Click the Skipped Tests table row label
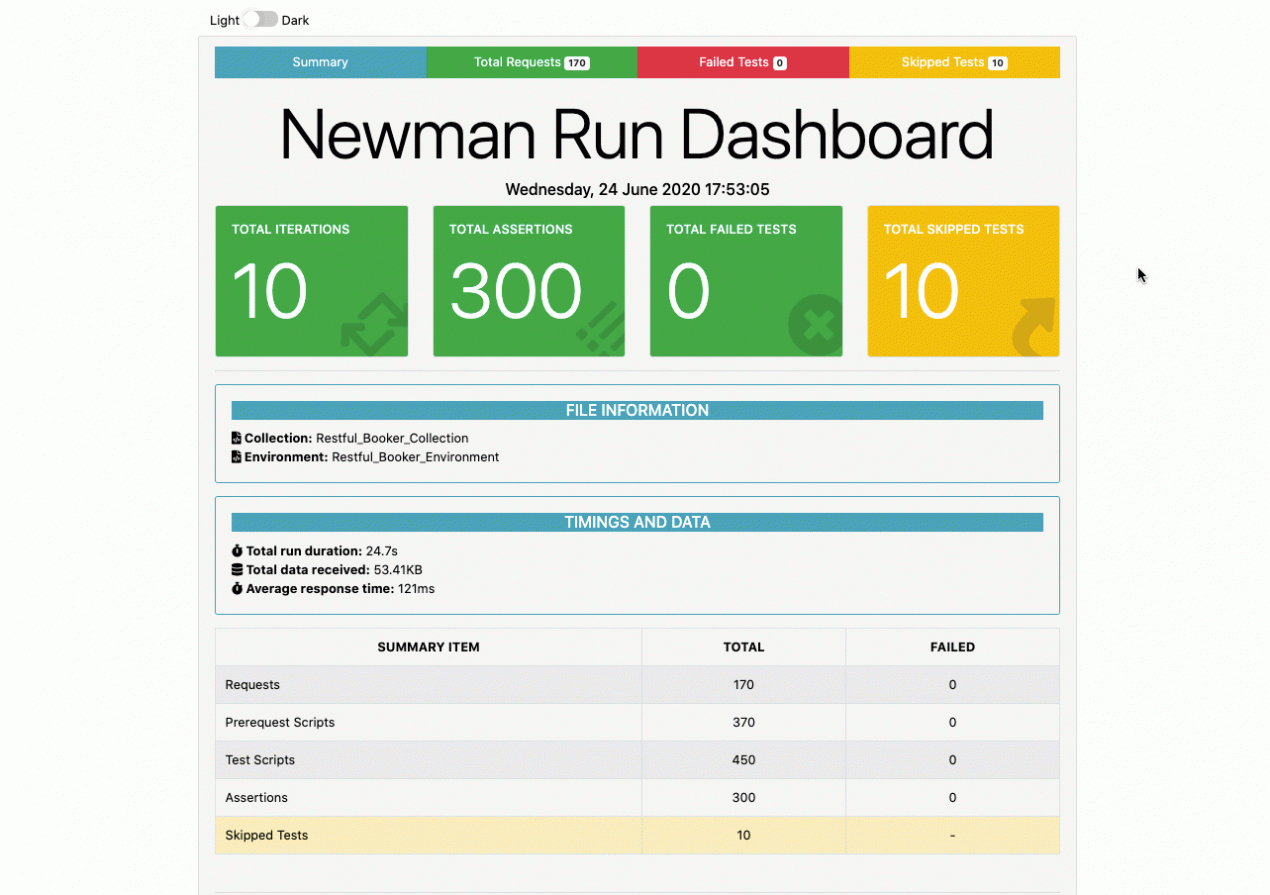 266,835
